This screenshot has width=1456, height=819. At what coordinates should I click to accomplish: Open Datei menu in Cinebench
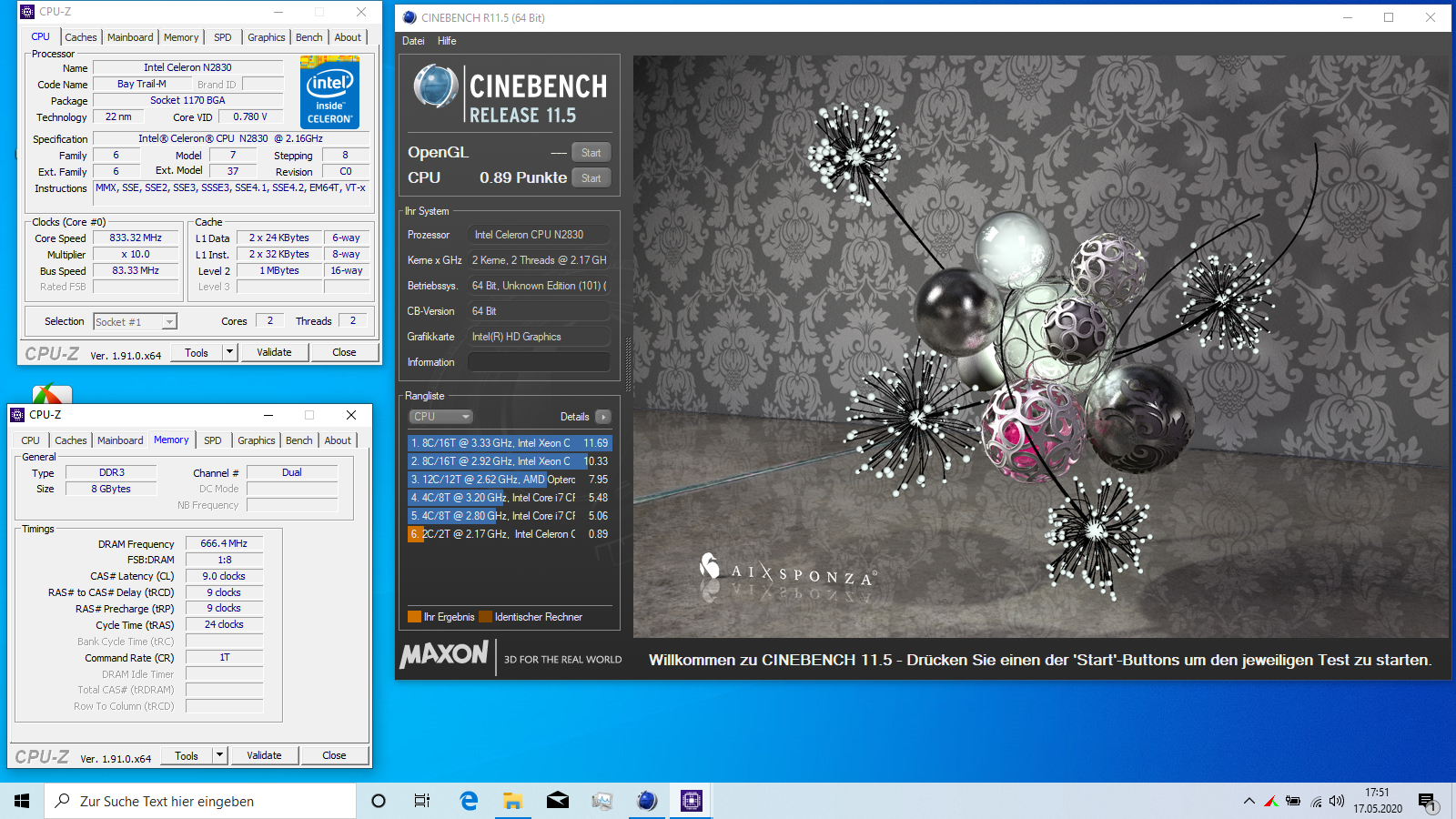tap(413, 41)
